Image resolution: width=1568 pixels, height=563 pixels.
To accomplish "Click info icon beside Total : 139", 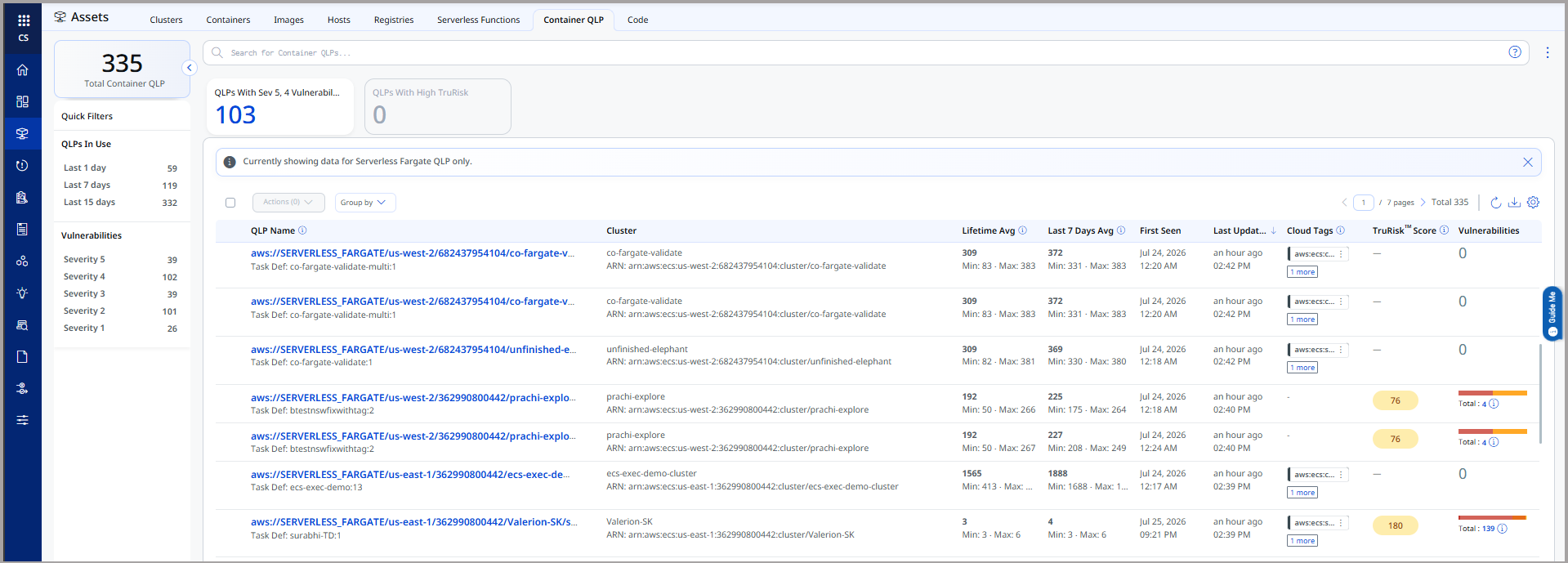I will 1502,529.
